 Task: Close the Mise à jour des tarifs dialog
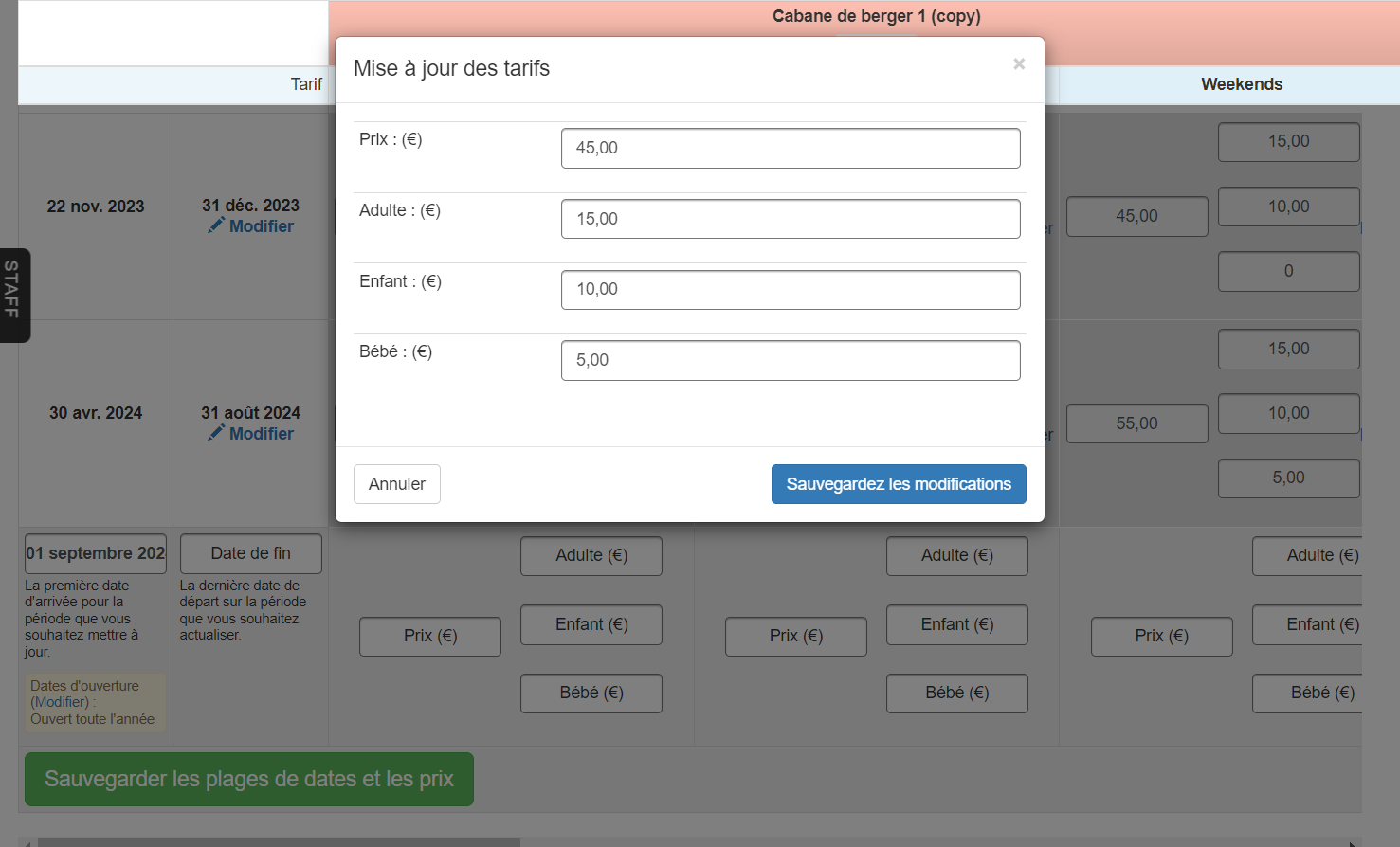[x=1019, y=64]
